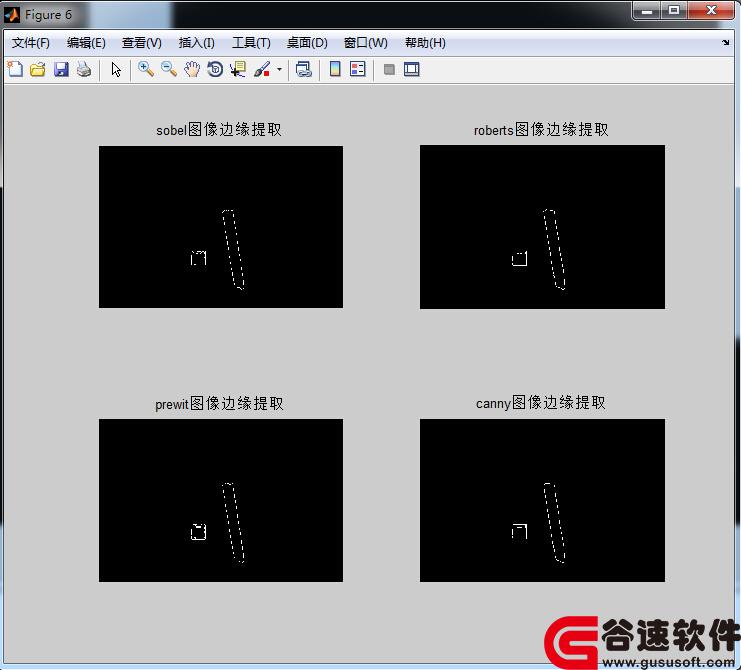Open the 查看(V) menu
The image size is (741, 670).
pyautogui.click(x=142, y=43)
